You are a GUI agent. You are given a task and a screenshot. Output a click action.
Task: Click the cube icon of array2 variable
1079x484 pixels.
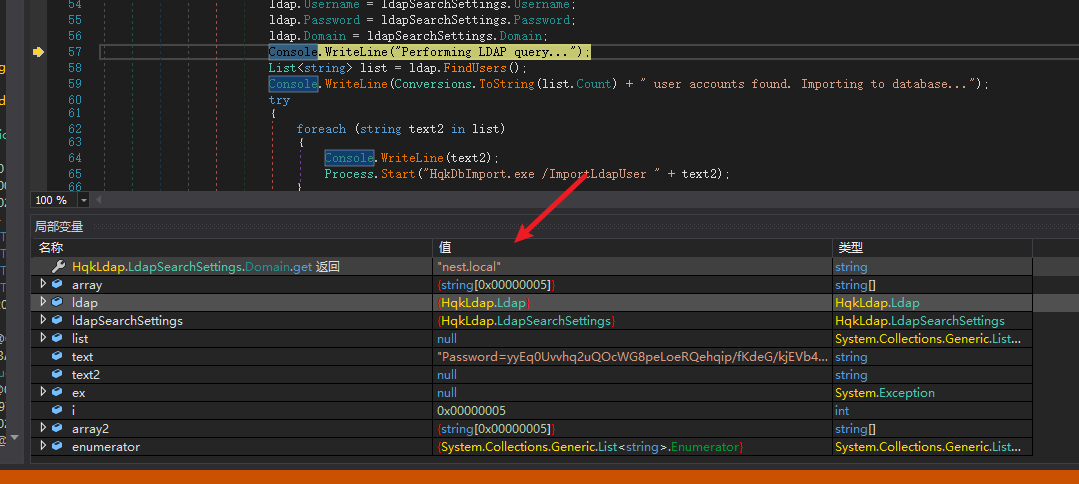tap(58, 428)
